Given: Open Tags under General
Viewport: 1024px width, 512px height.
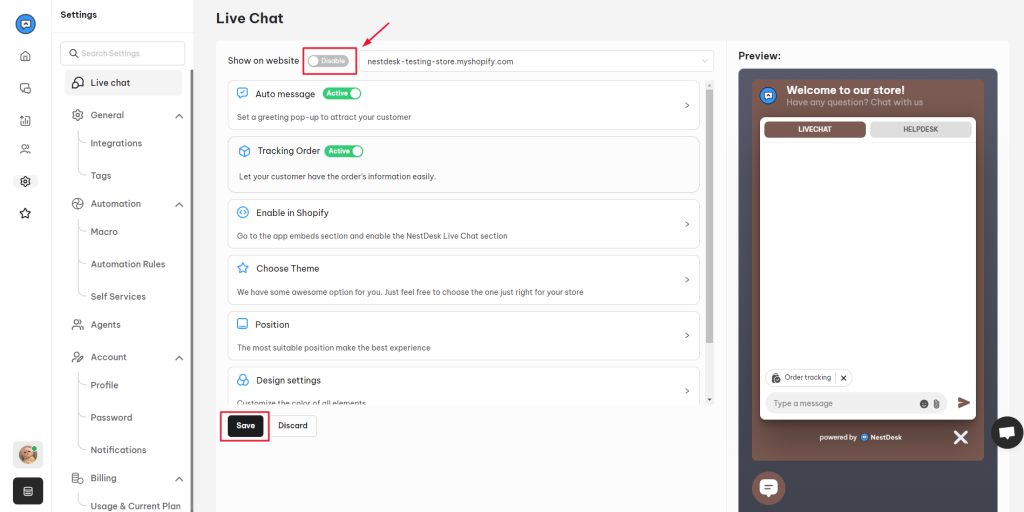Looking at the screenshot, I should click(101, 176).
